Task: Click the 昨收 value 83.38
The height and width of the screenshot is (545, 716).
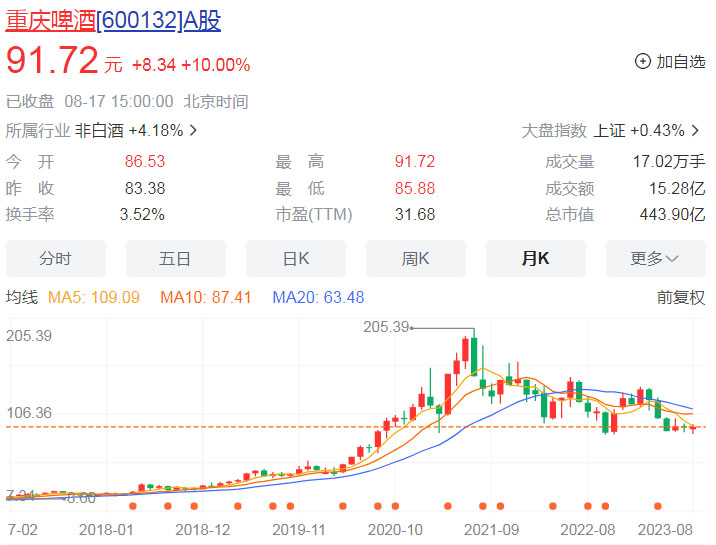Action: click(145, 188)
